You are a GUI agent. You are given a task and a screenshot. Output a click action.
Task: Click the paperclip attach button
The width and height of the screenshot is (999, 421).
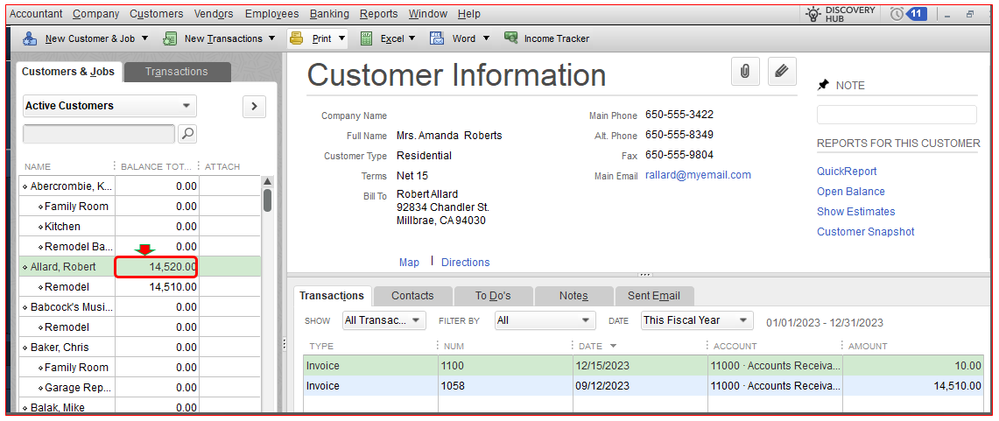point(744,71)
